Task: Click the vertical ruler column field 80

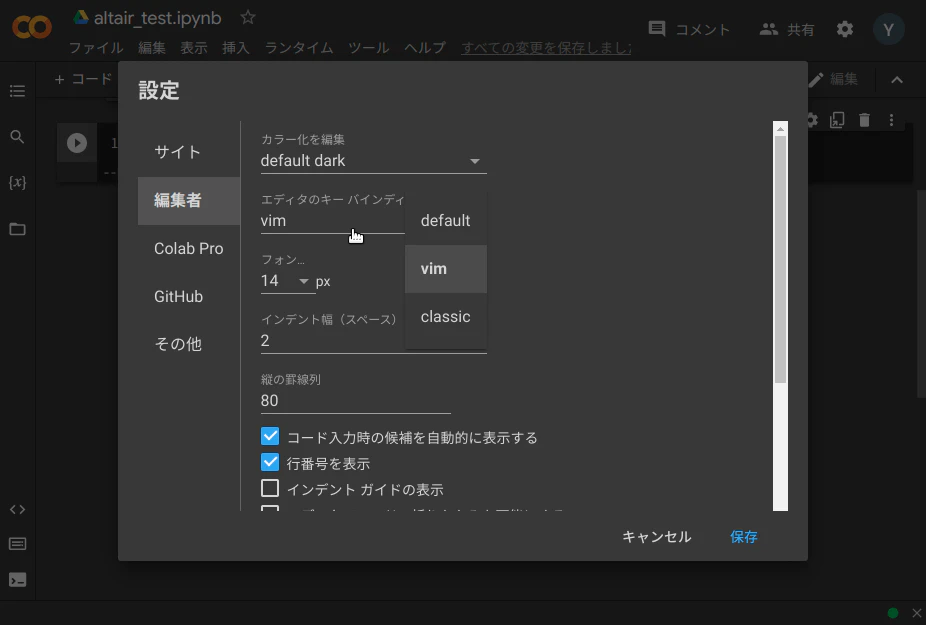Action: [x=356, y=401]
